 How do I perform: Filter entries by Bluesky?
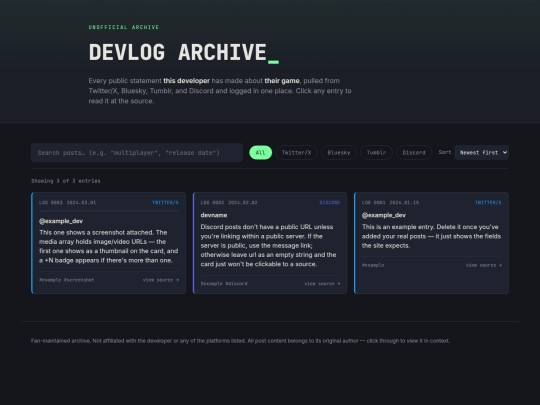click(339, 153)
